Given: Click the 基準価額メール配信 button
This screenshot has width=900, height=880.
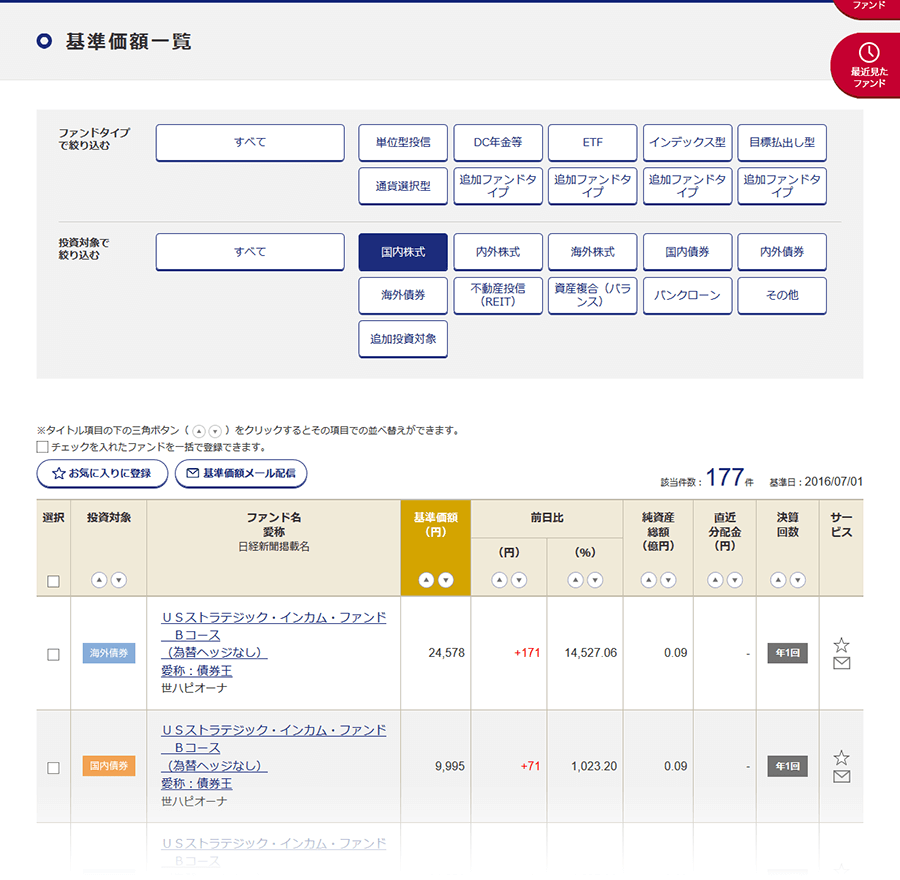Looking at the screenshot, I should pyautogui.click(x=240, y=473).
